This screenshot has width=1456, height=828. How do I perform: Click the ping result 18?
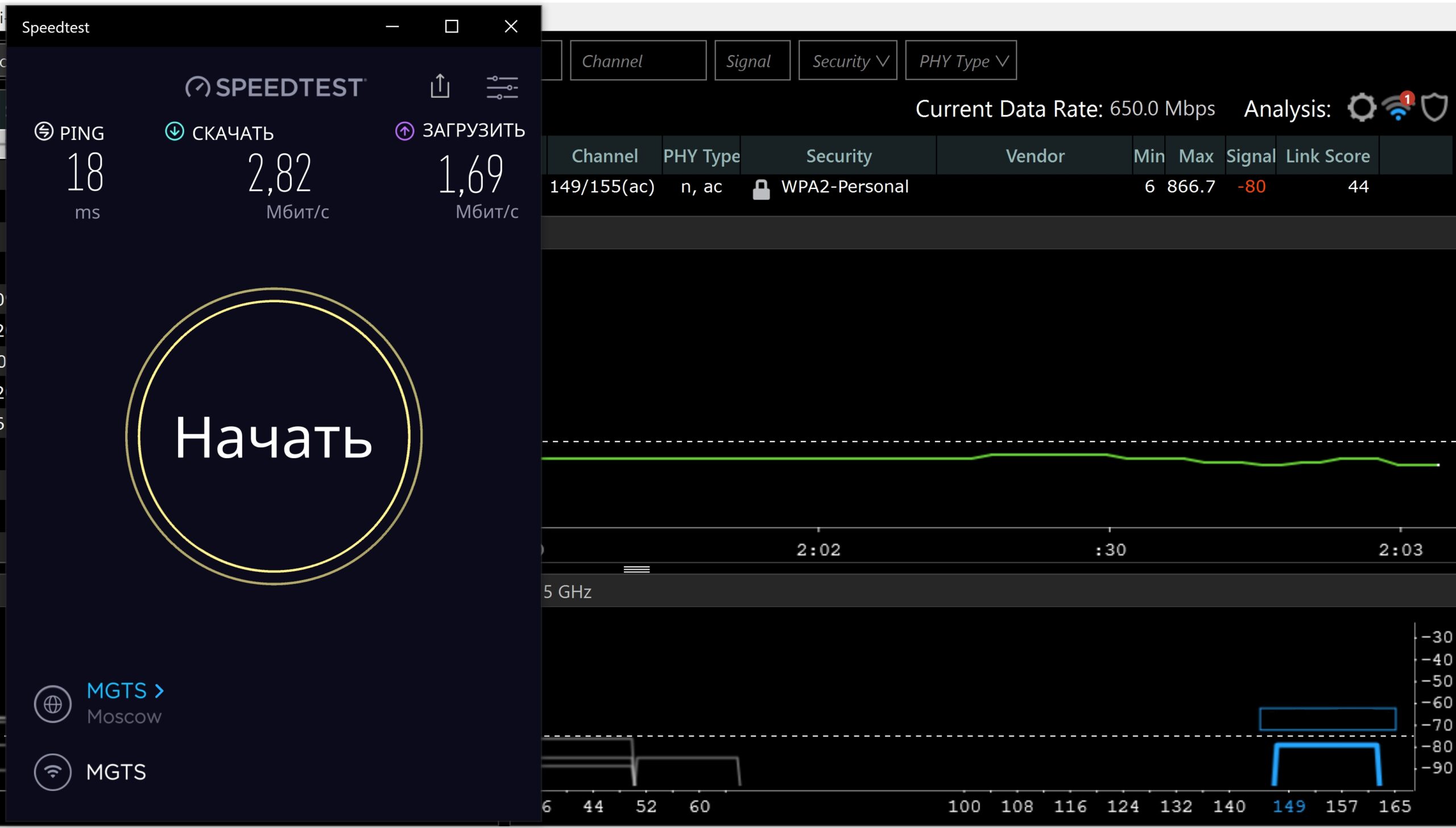coord(85,172)
